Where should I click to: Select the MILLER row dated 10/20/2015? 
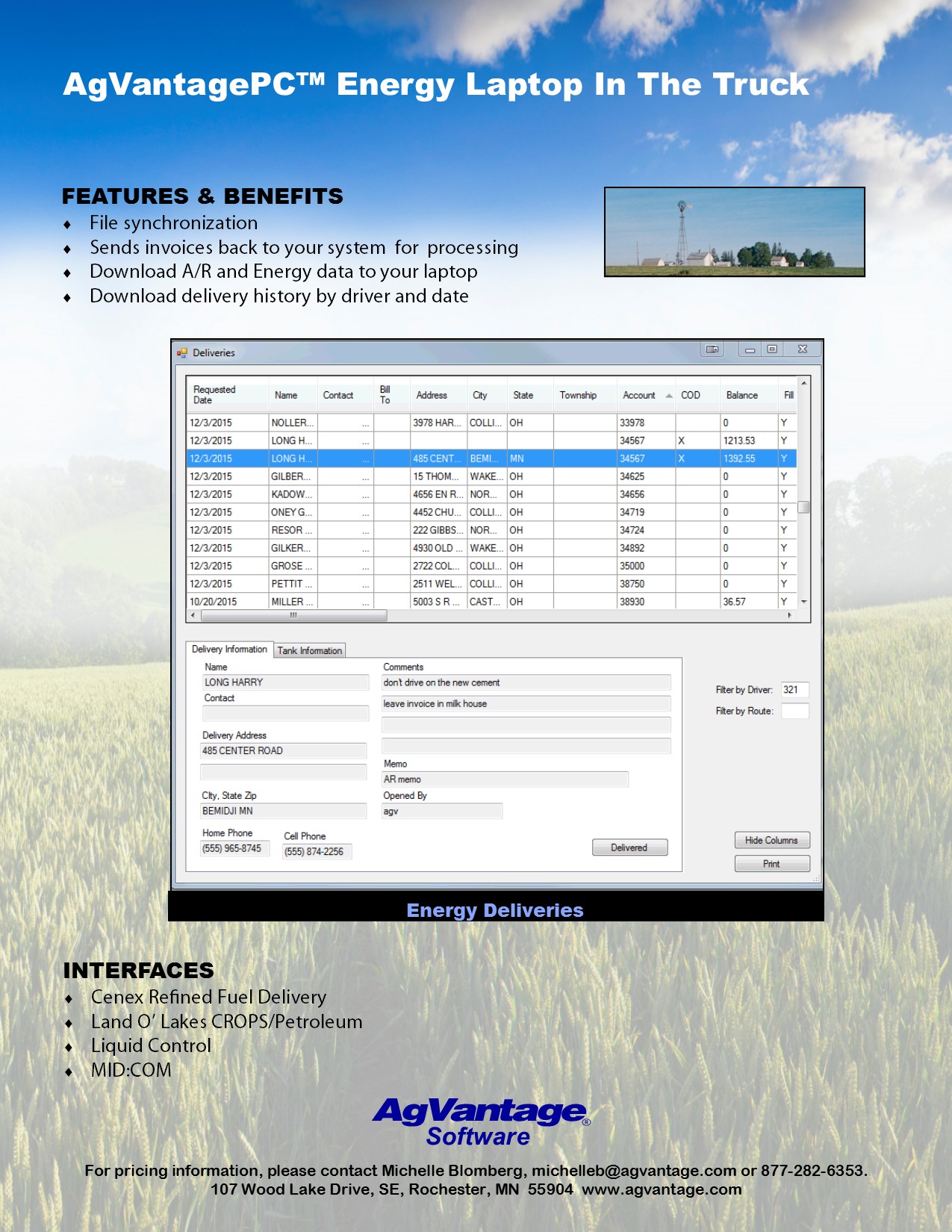[x=491, y=602]
